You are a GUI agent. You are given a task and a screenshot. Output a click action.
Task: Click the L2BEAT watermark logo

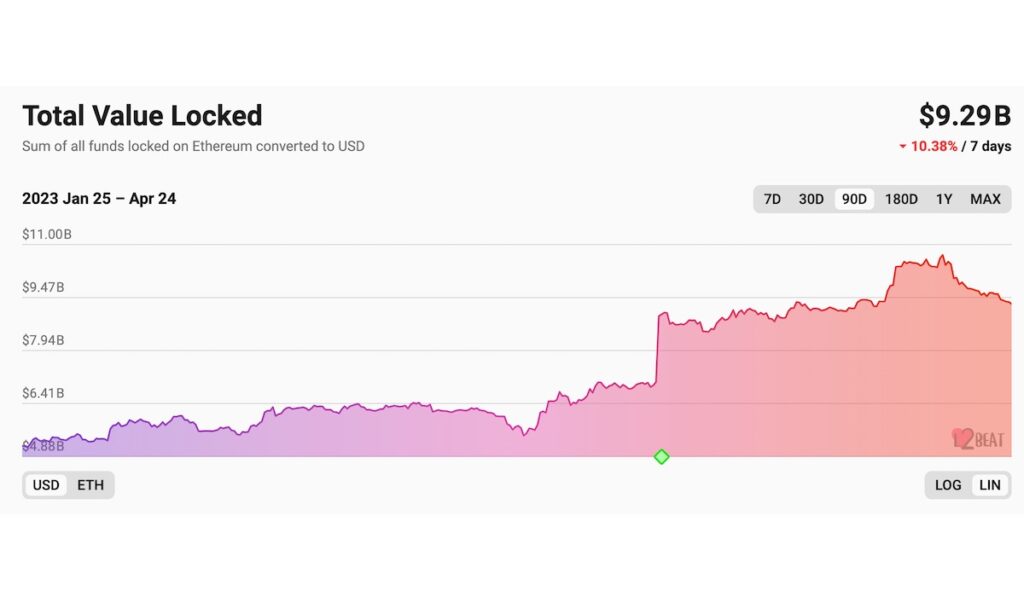pos(978,439)
